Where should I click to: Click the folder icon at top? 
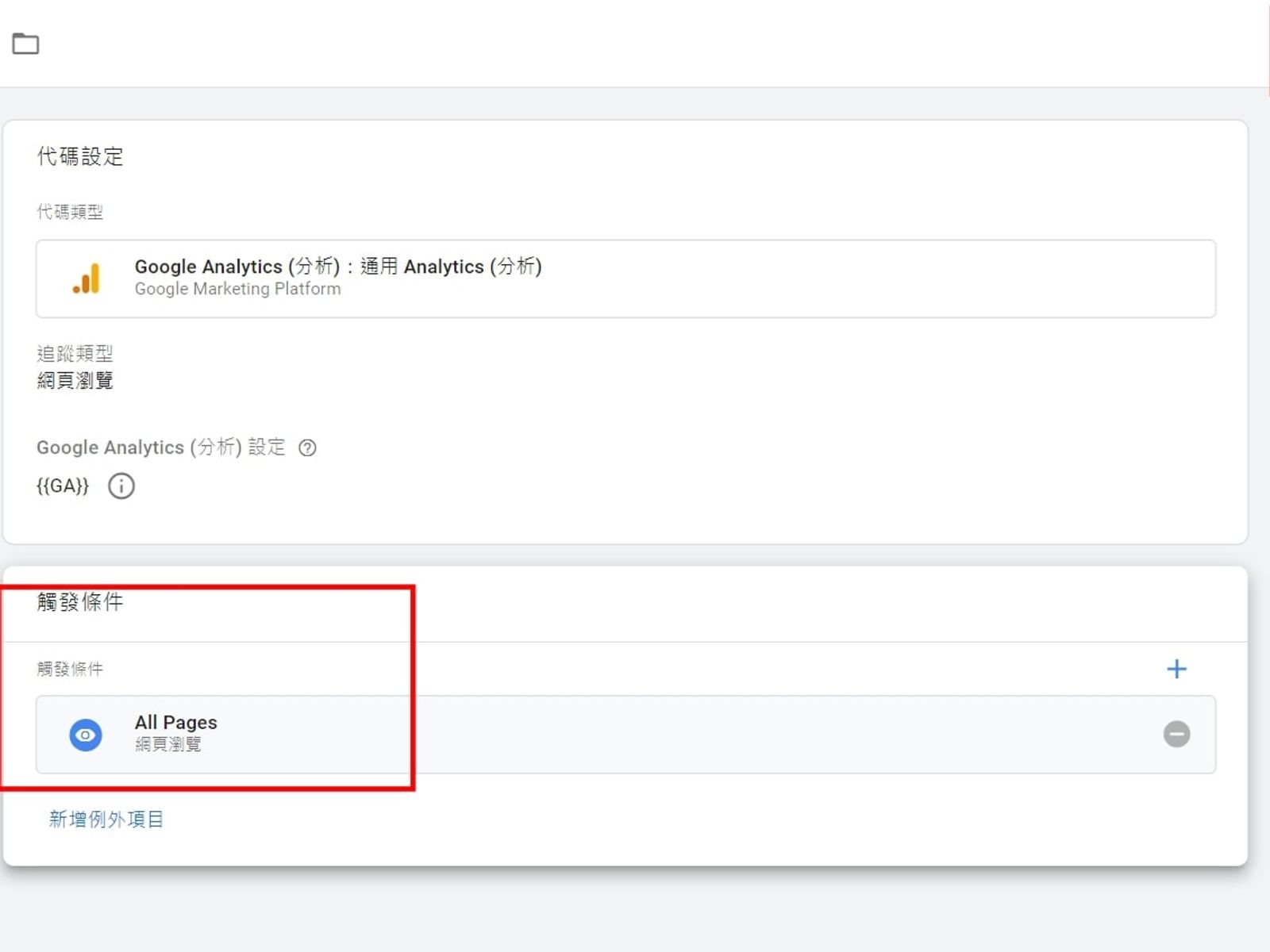(x=25, y=44)
